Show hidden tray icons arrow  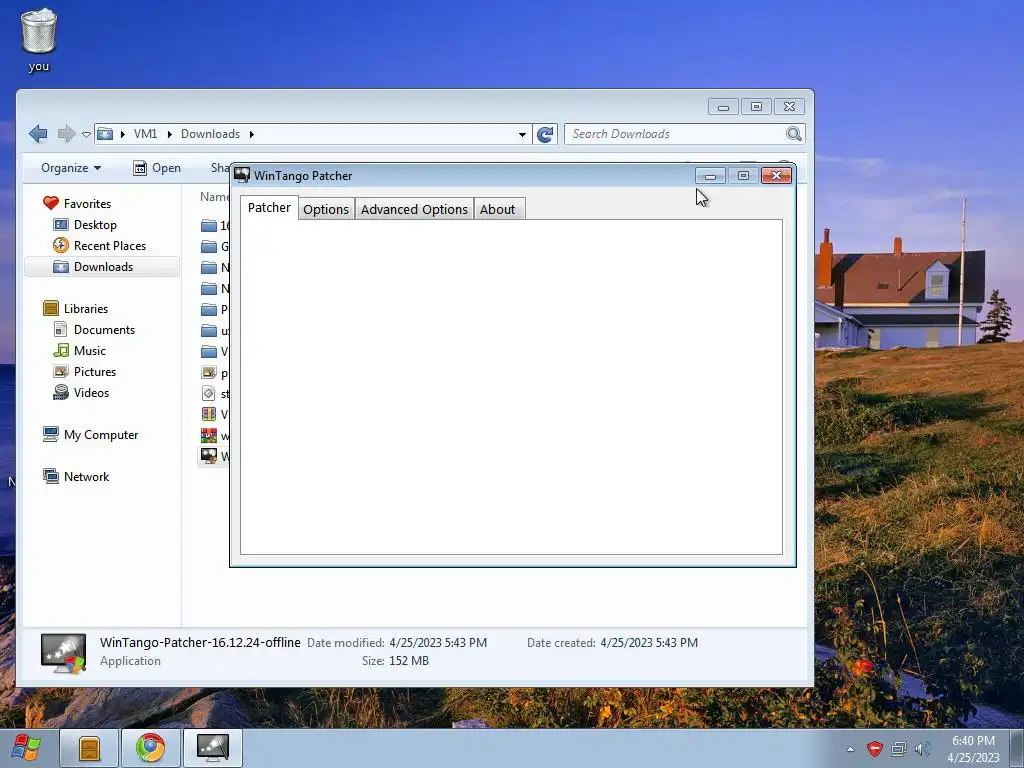(x=850, y=749)
